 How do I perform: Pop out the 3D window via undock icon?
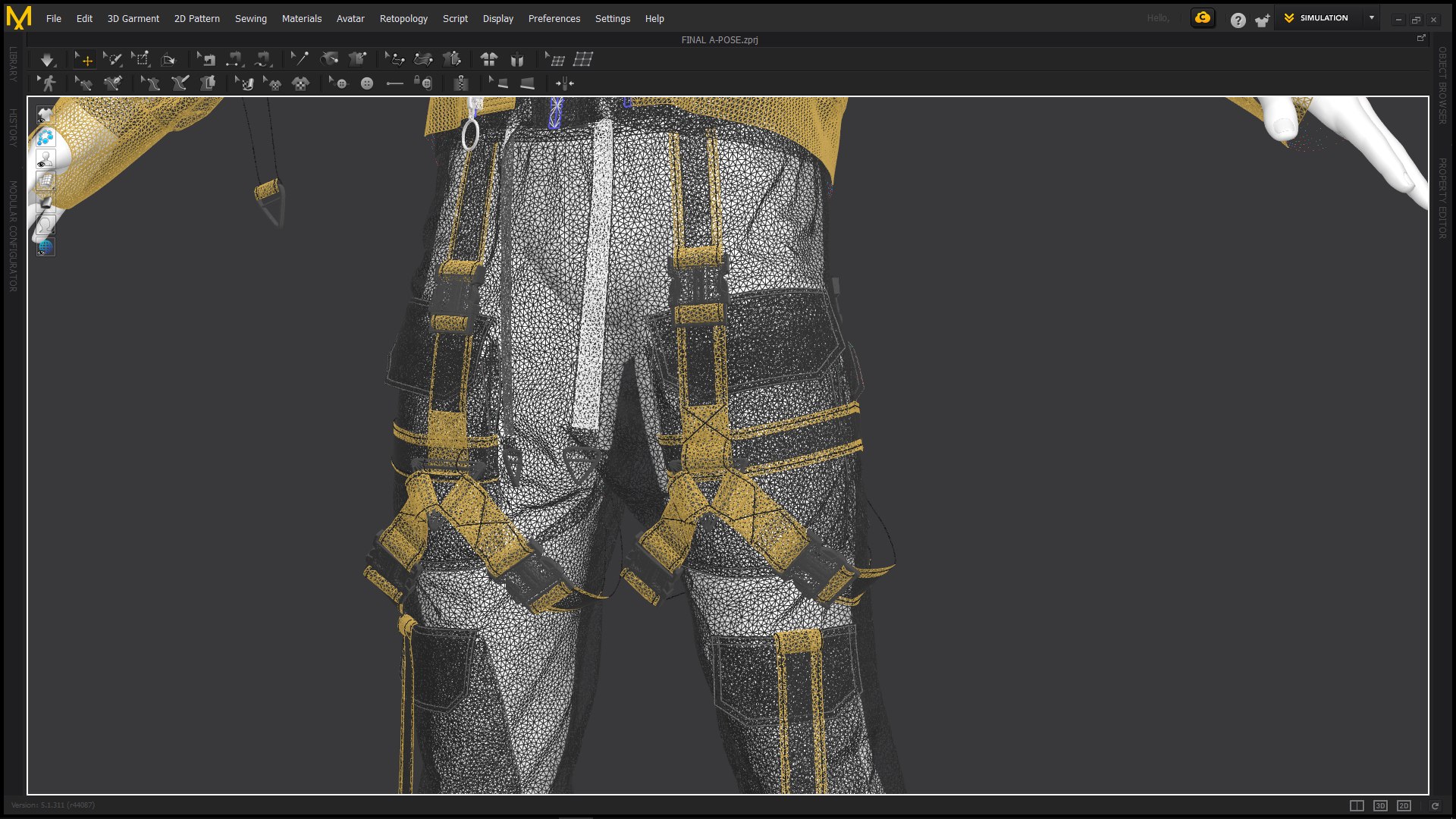[1421, 38]
